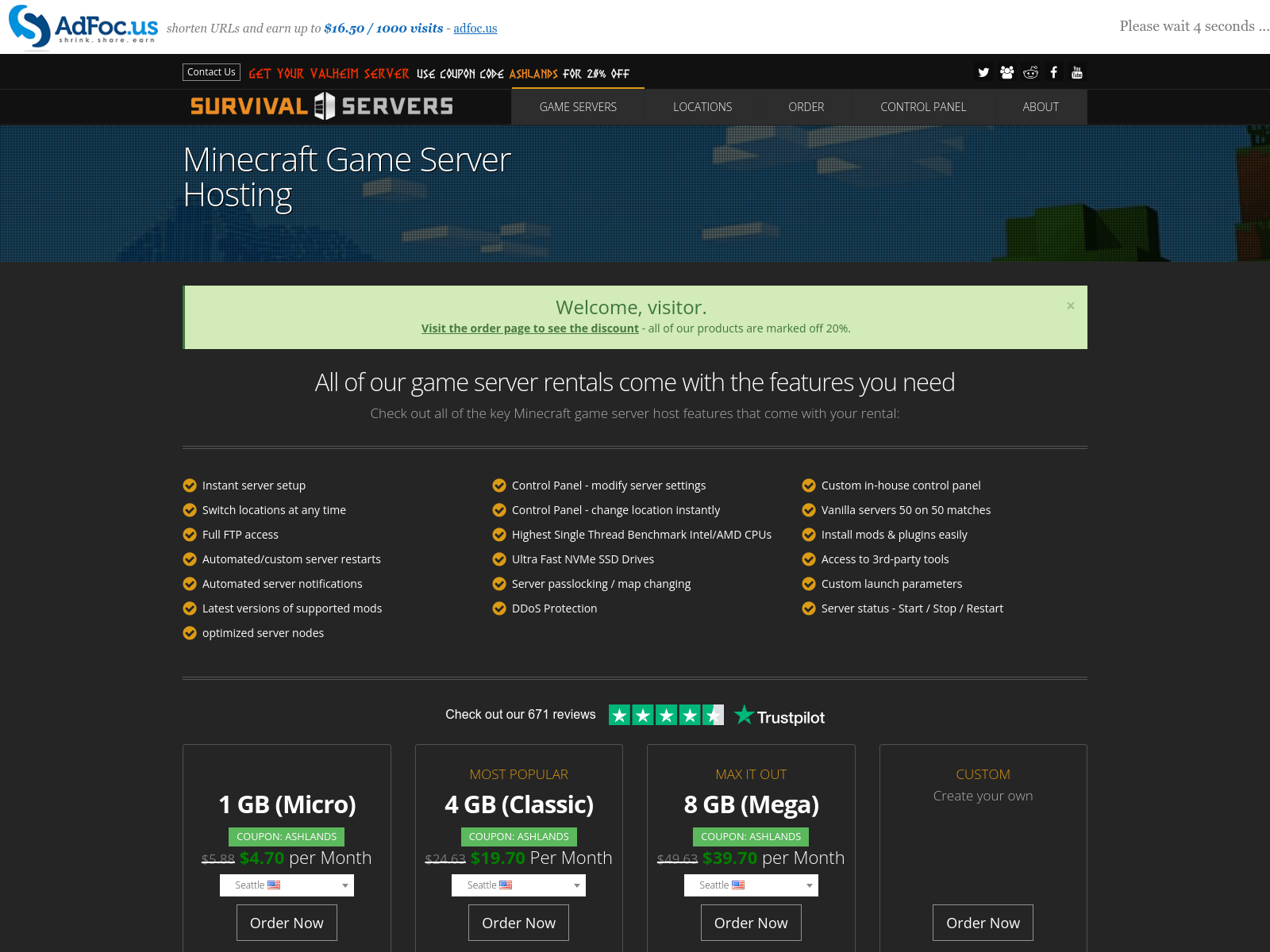Image resolution: width=1270 pixels, height=952 pixels.
Task: Open the YouTube social icon
Action: [1077, 72]
